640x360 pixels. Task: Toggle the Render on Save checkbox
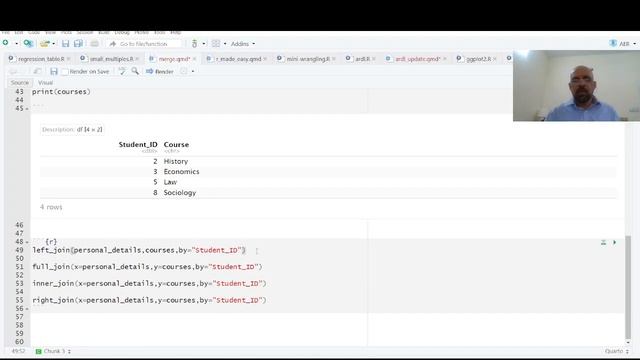[x=64, y=72]
